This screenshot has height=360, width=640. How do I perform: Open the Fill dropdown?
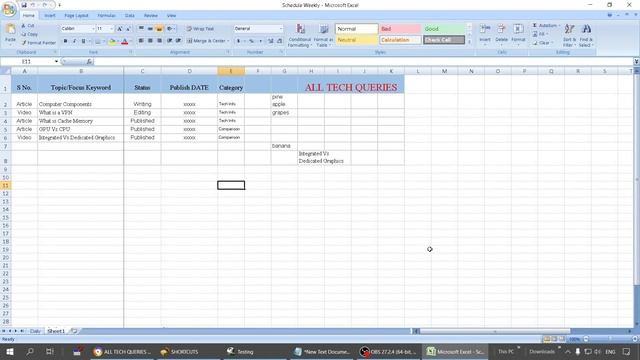click(x=540, y=34)
